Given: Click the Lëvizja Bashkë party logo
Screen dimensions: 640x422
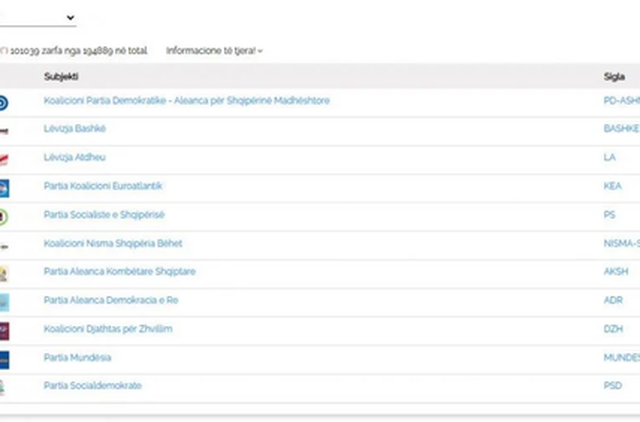Looking at the screenshot, I should click(x=4, y=131).
